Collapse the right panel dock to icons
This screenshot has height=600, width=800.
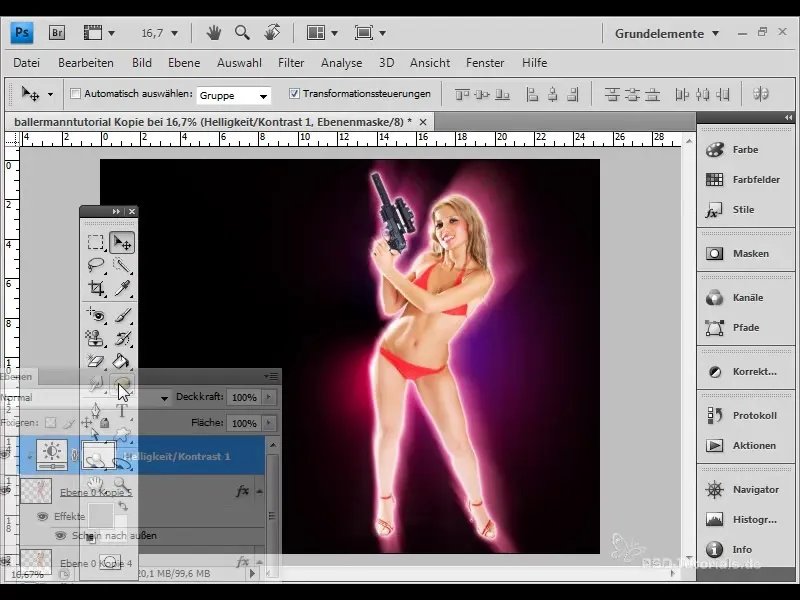pos(789,117)
